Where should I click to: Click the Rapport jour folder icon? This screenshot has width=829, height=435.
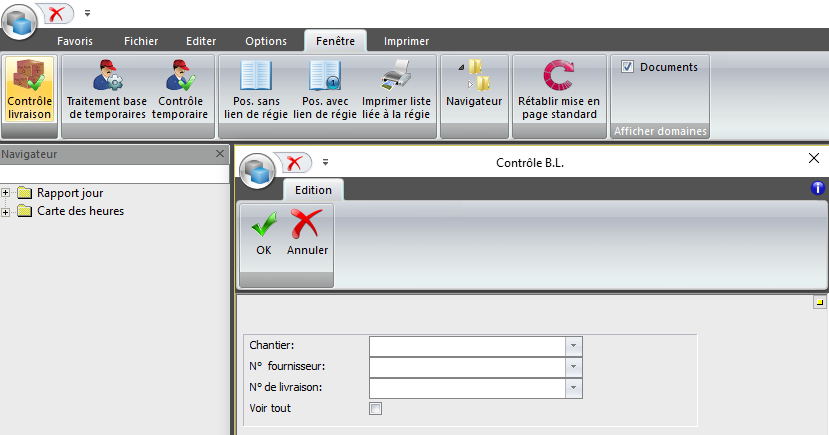[25, 193]
